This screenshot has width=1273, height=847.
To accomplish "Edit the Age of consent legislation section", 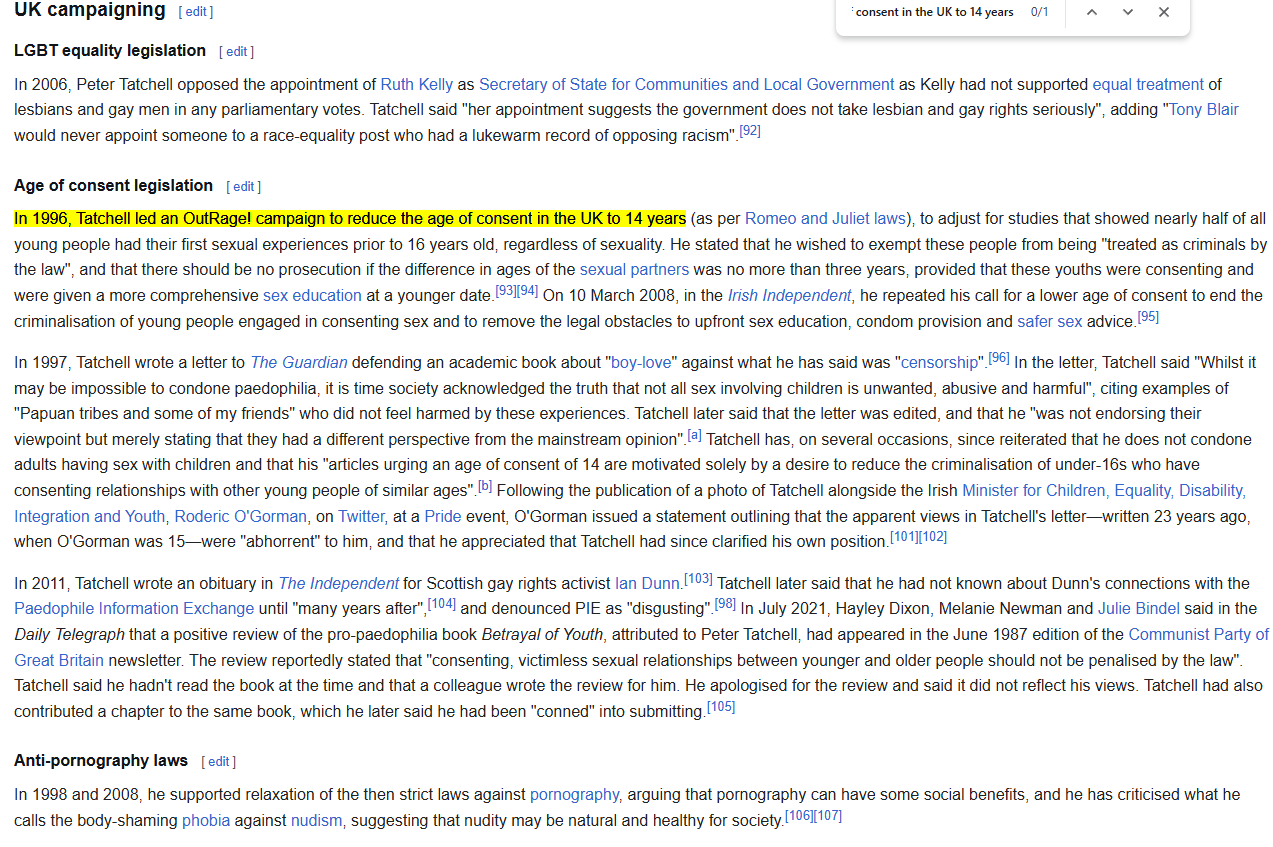I will click(244, 187).
